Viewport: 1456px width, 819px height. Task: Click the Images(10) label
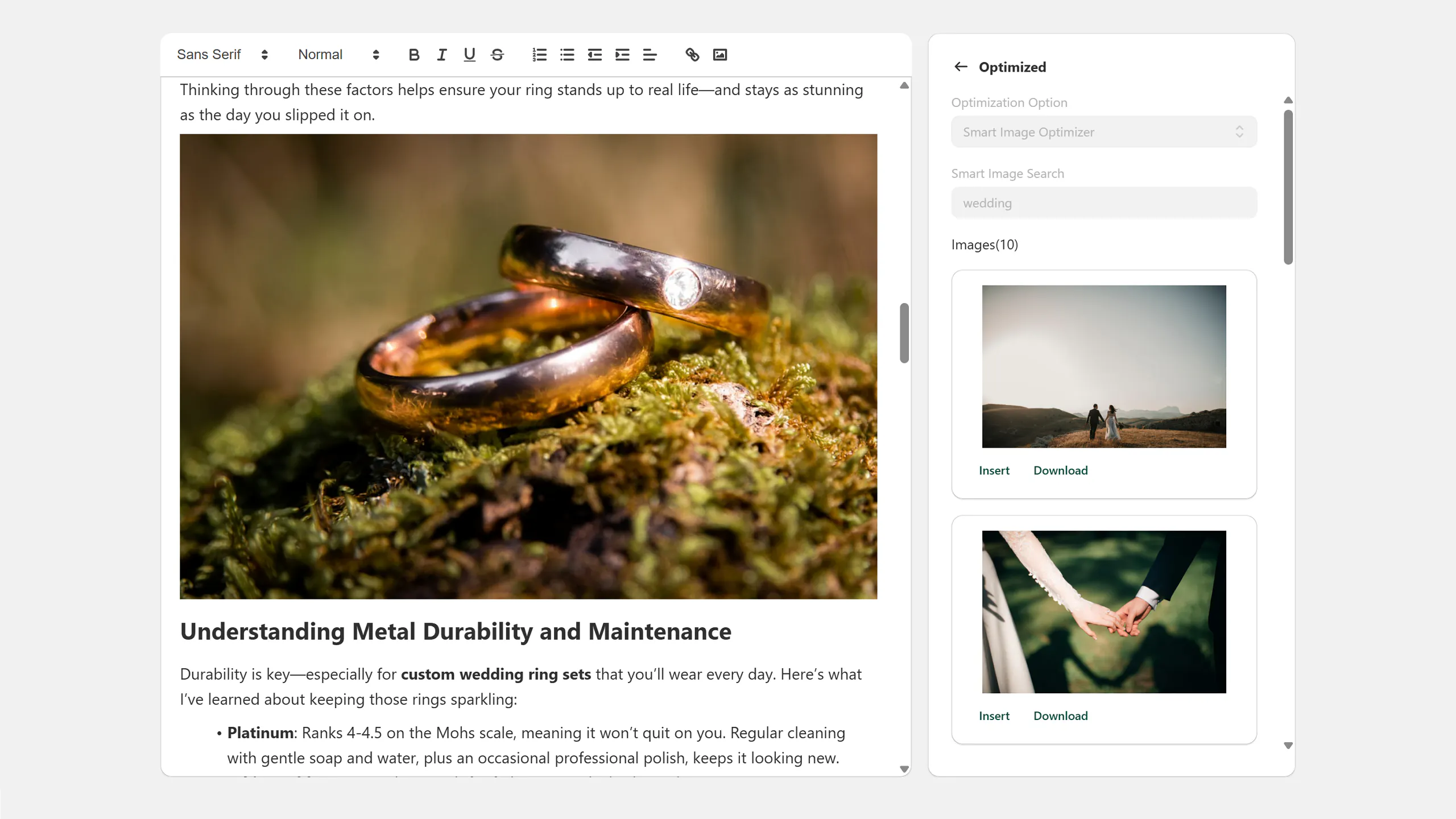click(985, 245)
